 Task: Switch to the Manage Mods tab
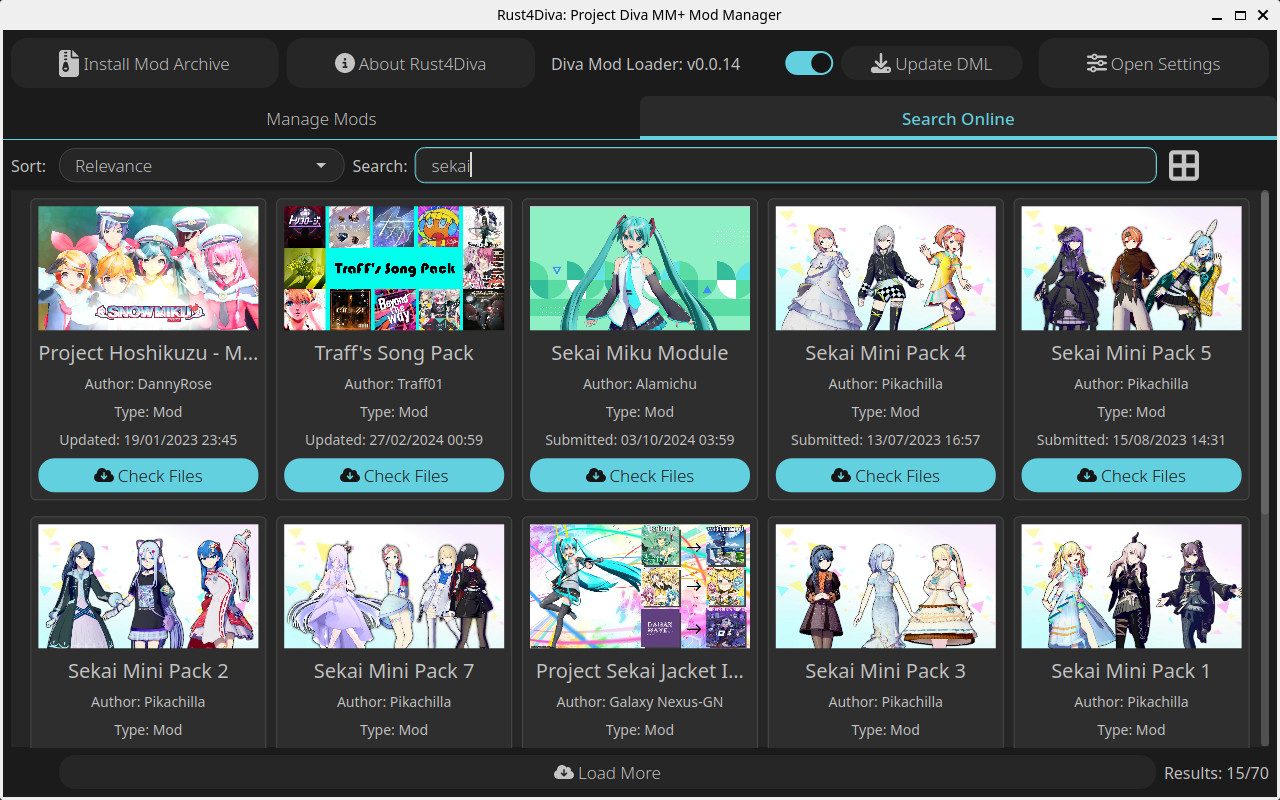click(321, 118)
